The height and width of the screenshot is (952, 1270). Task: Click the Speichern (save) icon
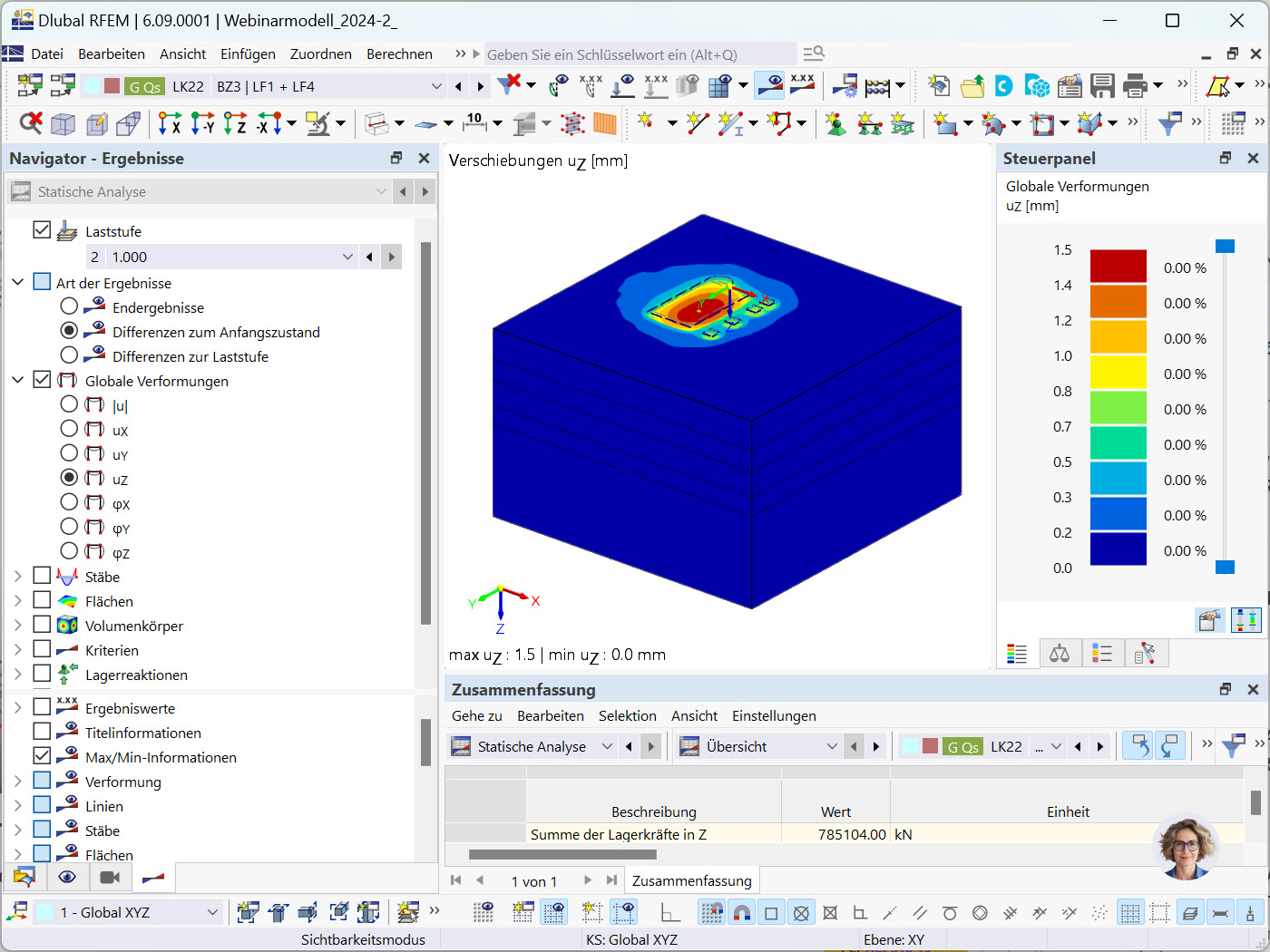coord(1101,86)
